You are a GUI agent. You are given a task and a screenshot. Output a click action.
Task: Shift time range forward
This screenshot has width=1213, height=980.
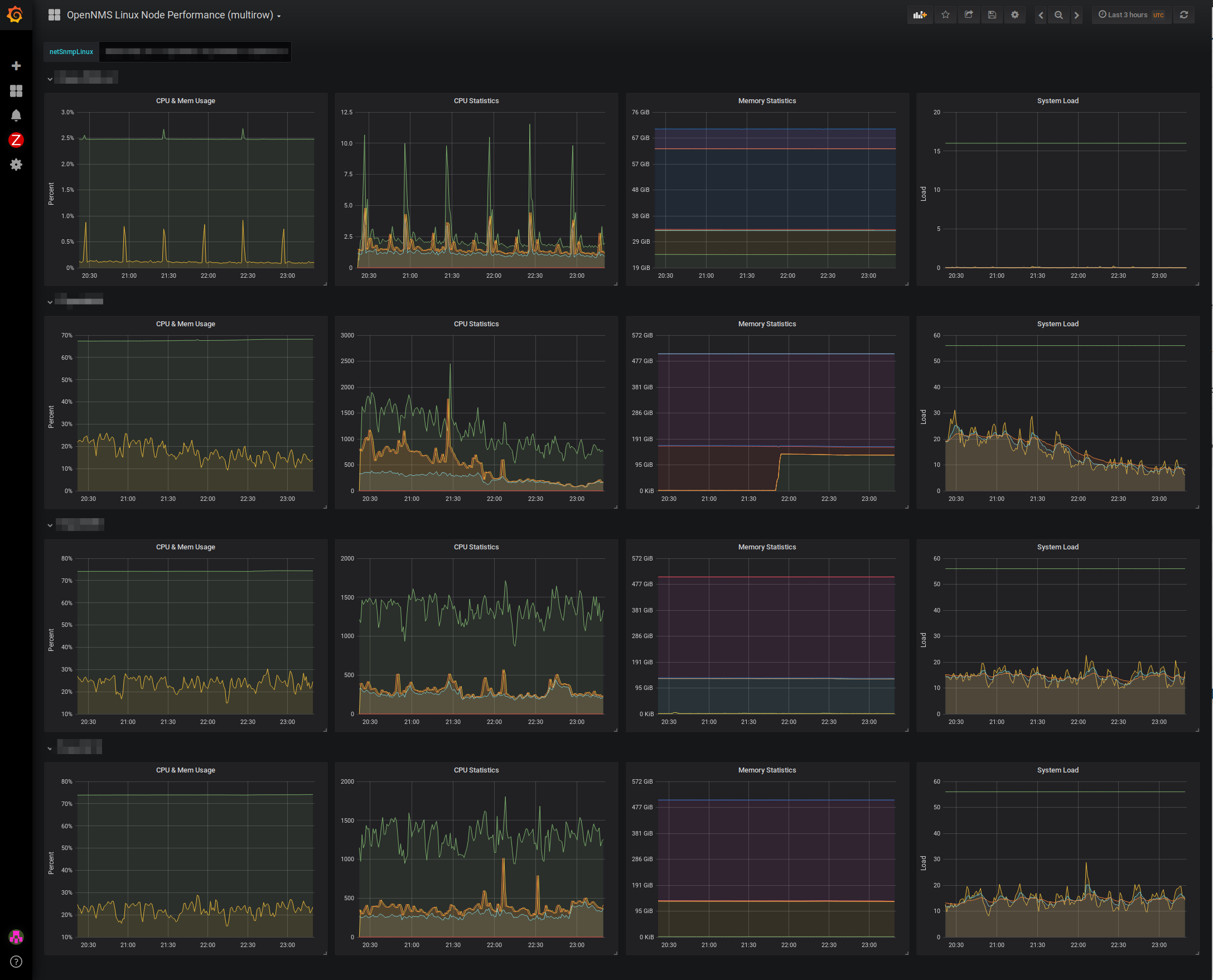(1076, 15)
